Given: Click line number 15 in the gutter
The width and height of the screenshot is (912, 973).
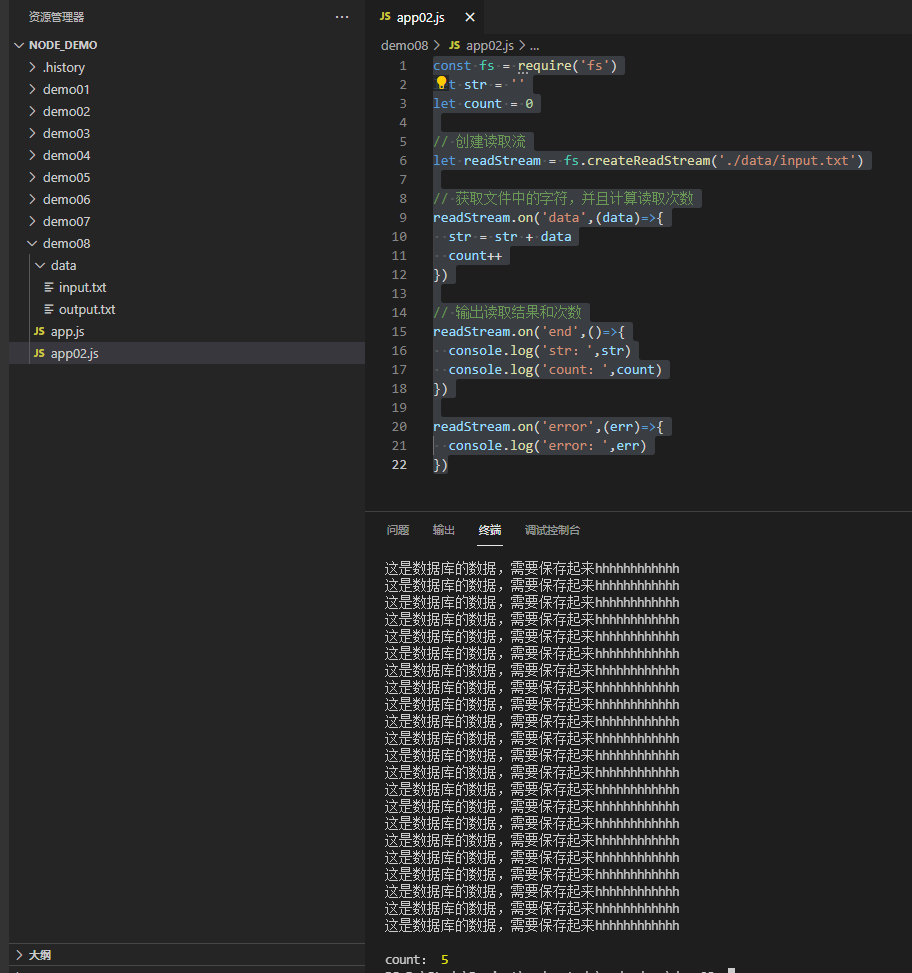Looking at the screenshot, I should tap(399, 331).
